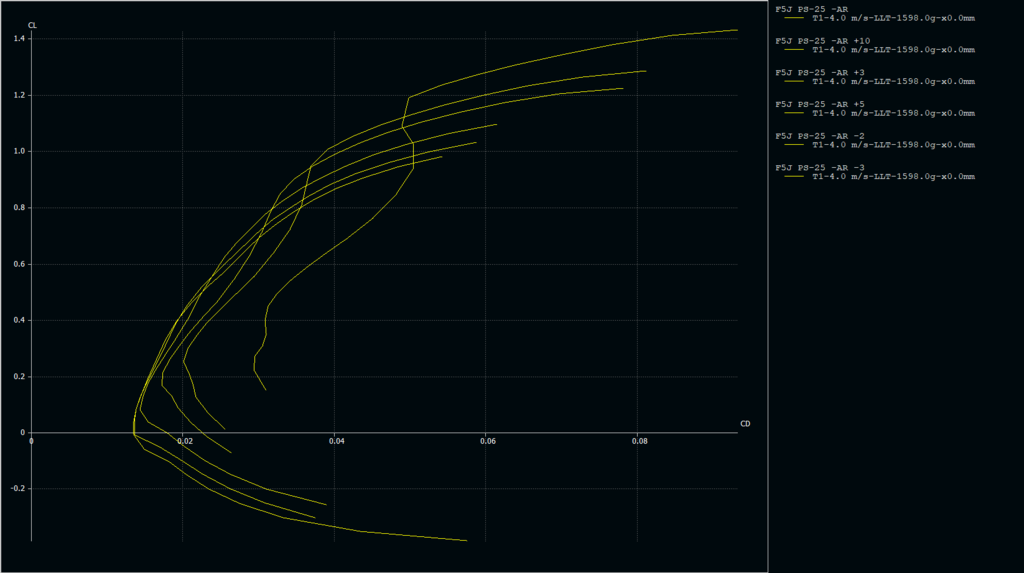The image size is (1024, 573).
Task: Click the yellow line swatch under -AR -3
Action: pyautogui.click(x=796, y=177)
